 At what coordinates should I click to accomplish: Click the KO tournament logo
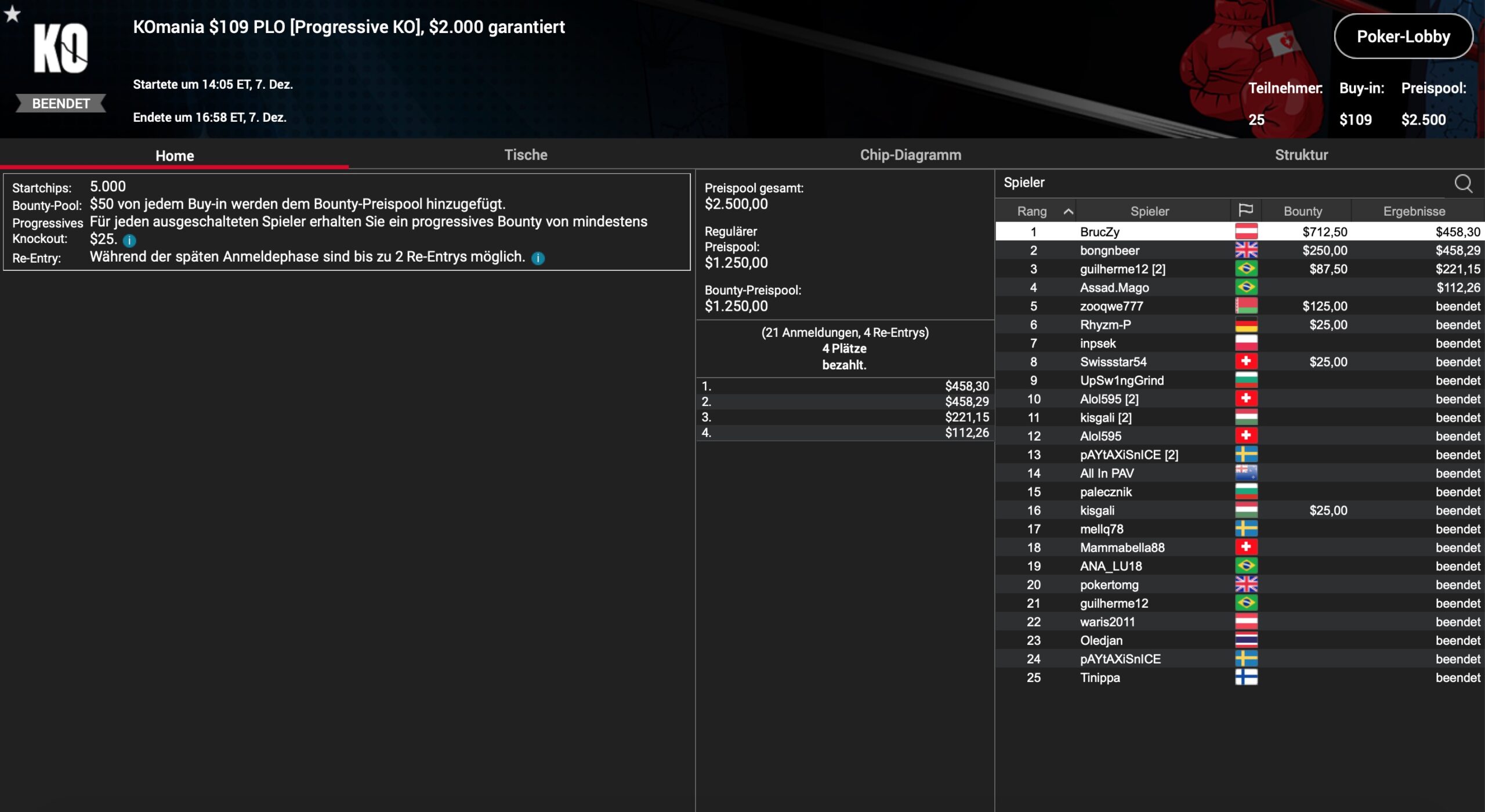click(x=60, y=49)
